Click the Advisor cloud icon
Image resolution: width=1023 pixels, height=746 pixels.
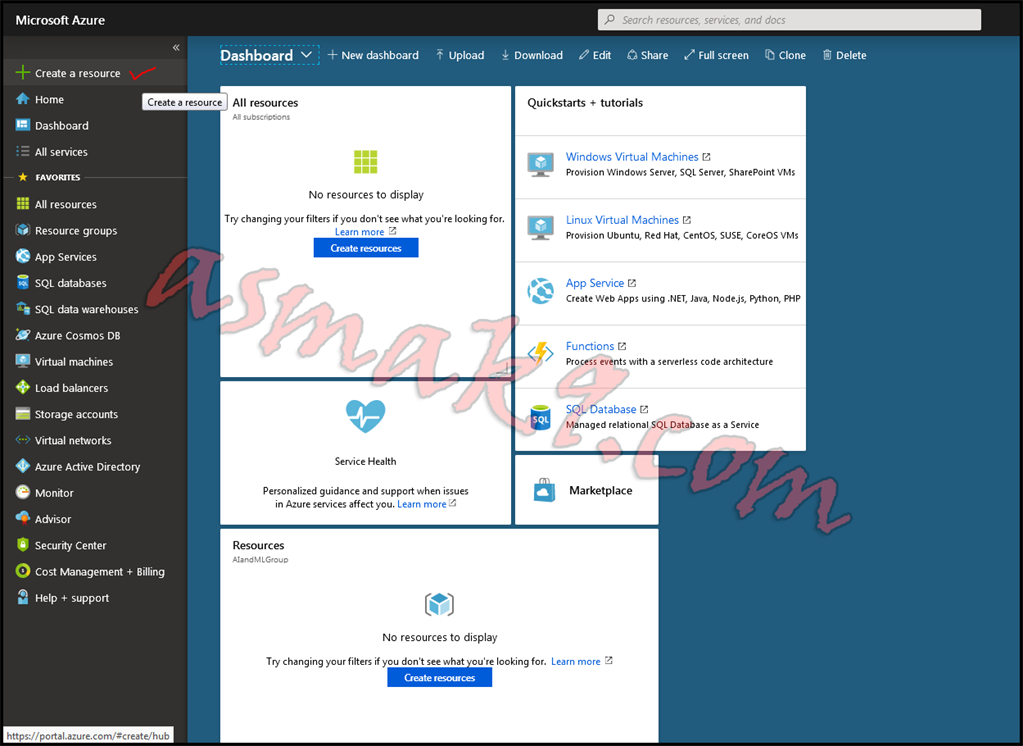(x=23, y=518)
